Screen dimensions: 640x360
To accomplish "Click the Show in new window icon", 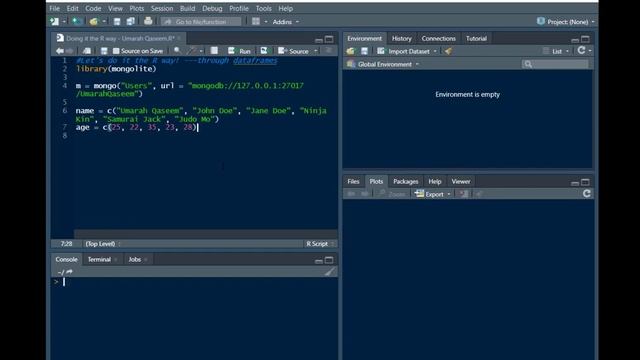I will point(87,51).
